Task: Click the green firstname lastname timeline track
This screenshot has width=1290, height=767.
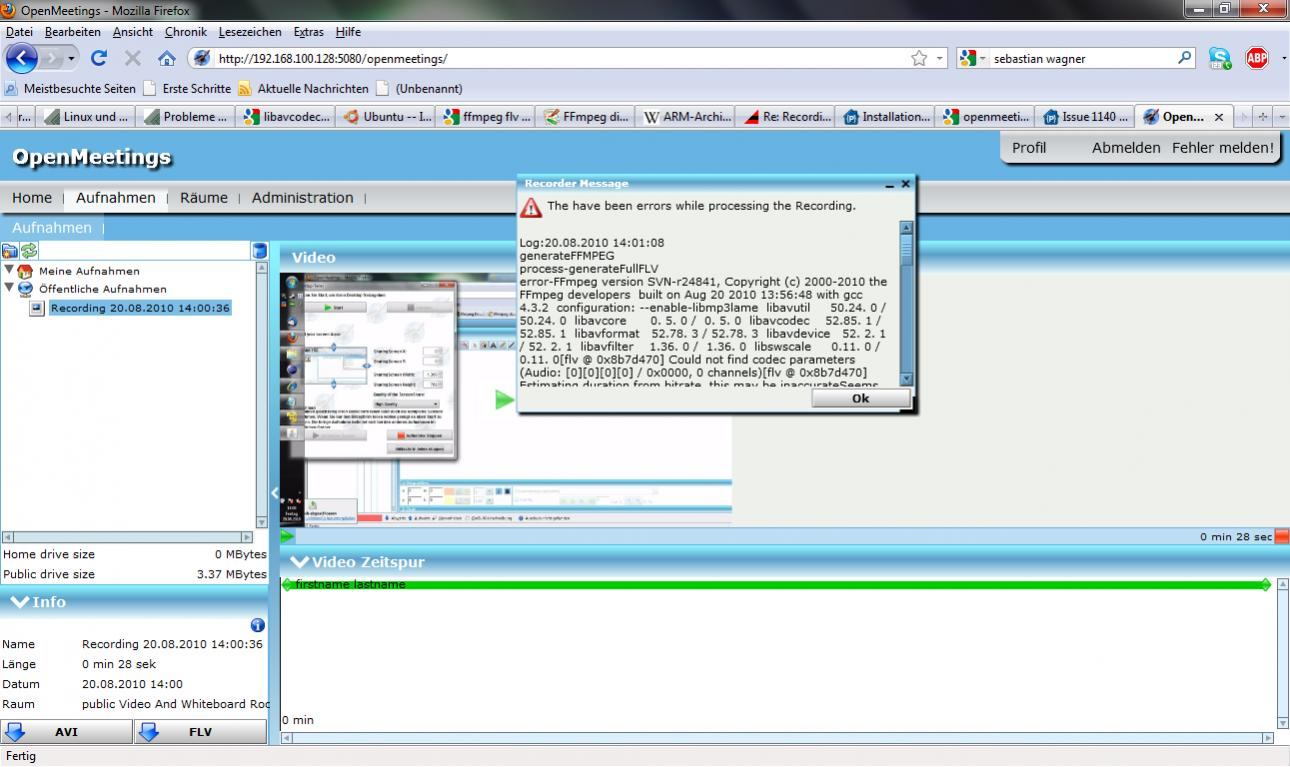Action: (x=778, y=584)
